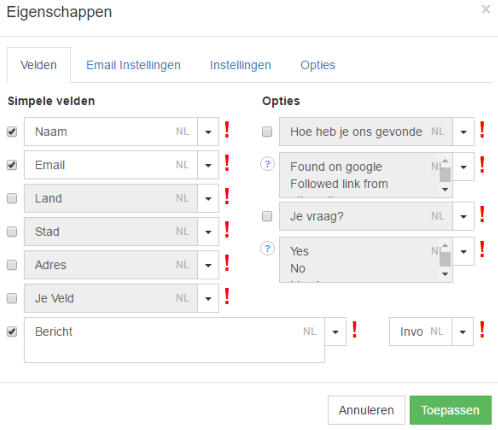Screen dimensions: 498x430
Task: Click the red exclamation mark beside Je vraag?
Action: pos(482,214)
